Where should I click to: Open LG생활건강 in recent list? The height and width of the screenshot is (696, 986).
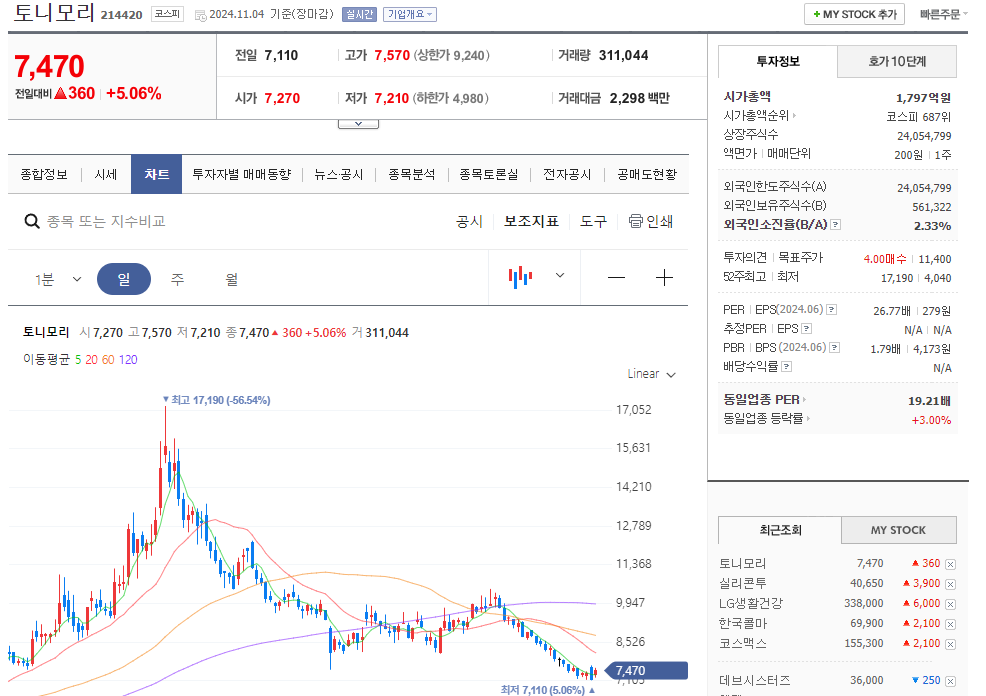751,604
